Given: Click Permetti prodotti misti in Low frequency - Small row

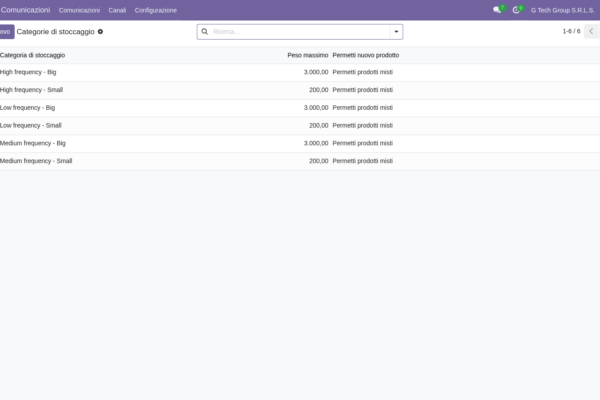Looking at the screenshot, I should coord(363,126).
